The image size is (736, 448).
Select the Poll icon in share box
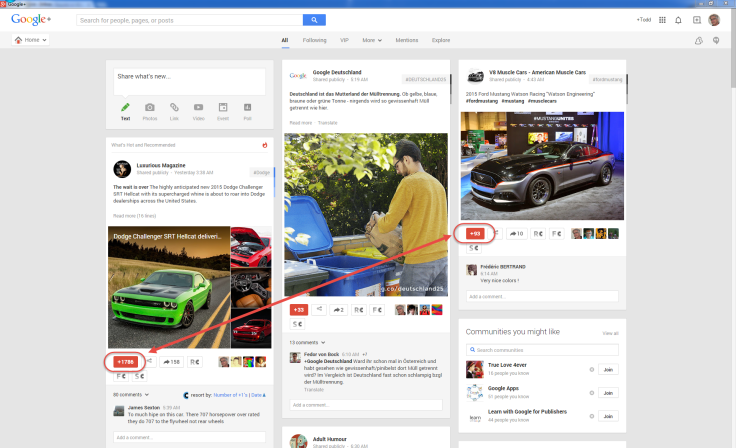pos(247,108)
